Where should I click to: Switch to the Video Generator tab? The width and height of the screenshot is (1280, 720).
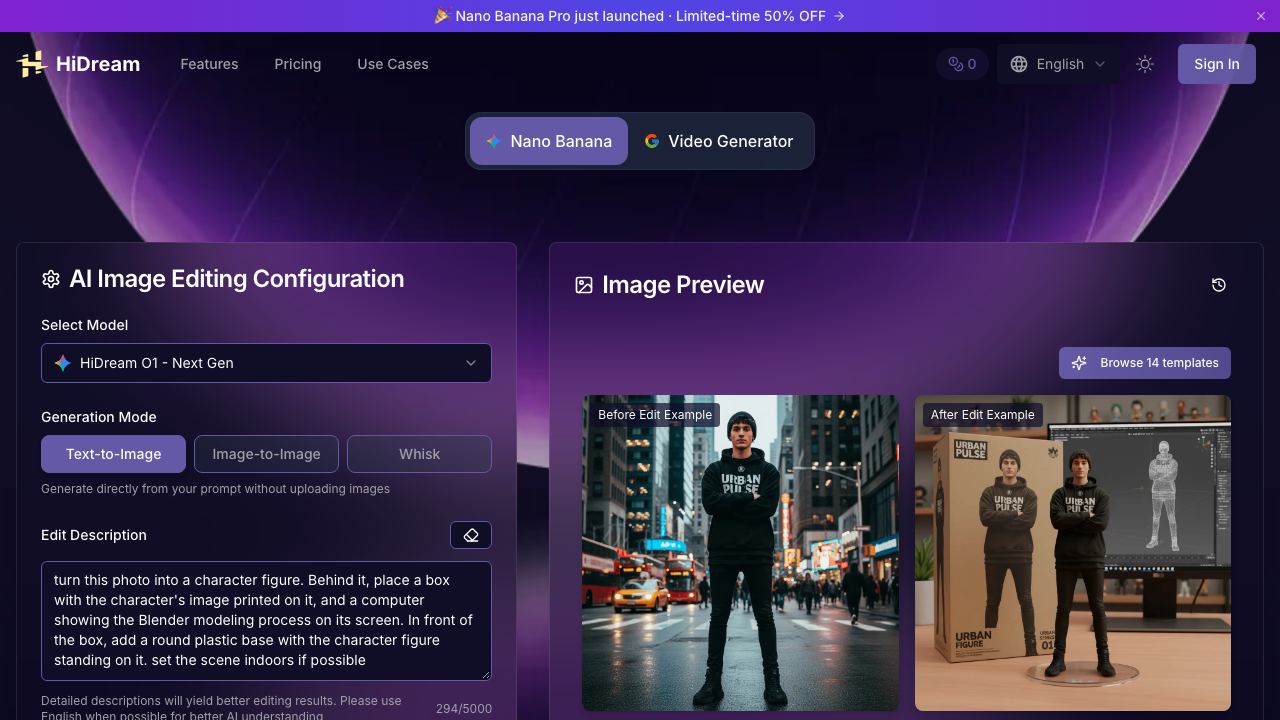click(x=719, y=141)
